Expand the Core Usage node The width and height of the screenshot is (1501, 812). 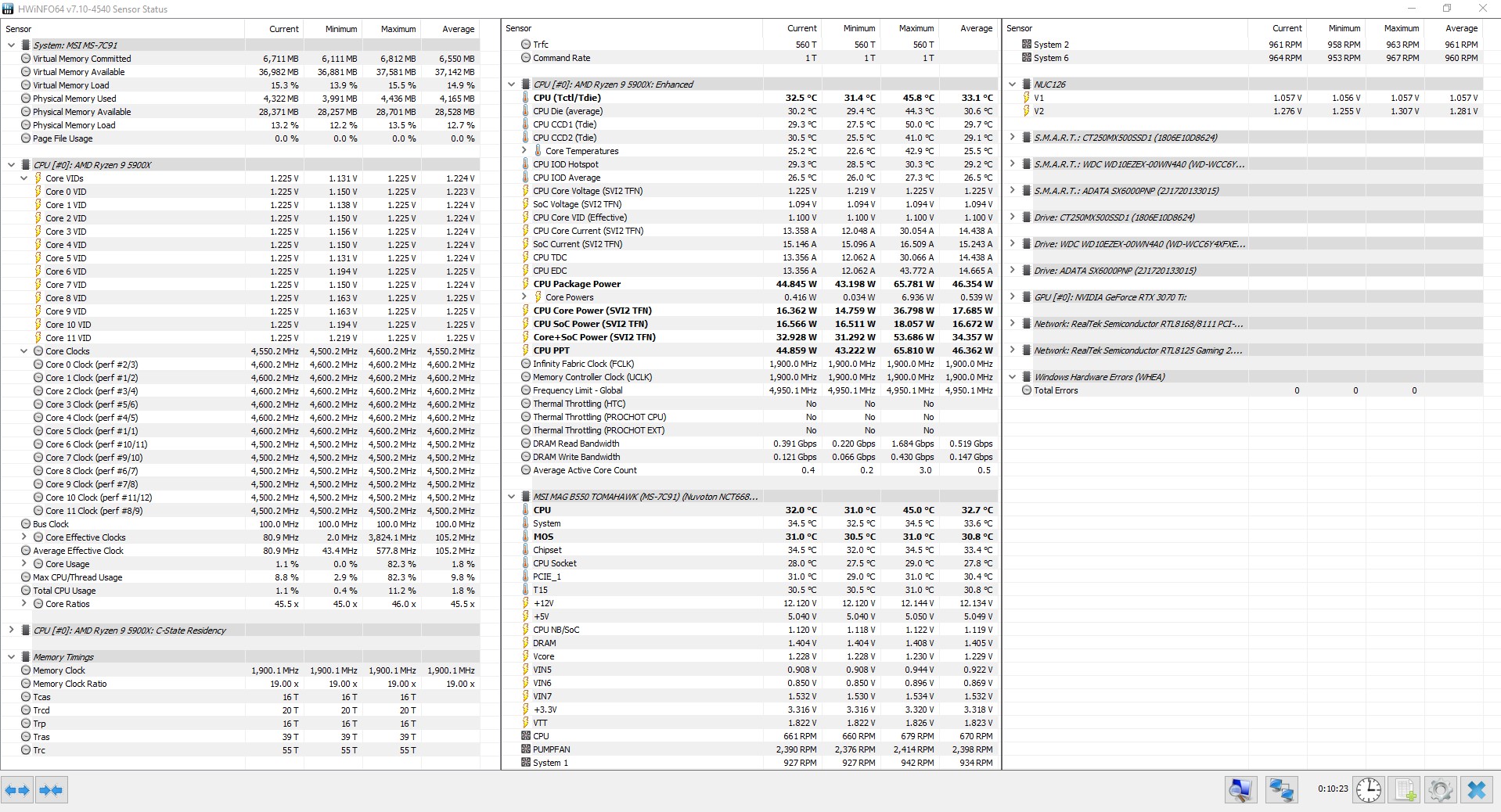tap(23, 564)
